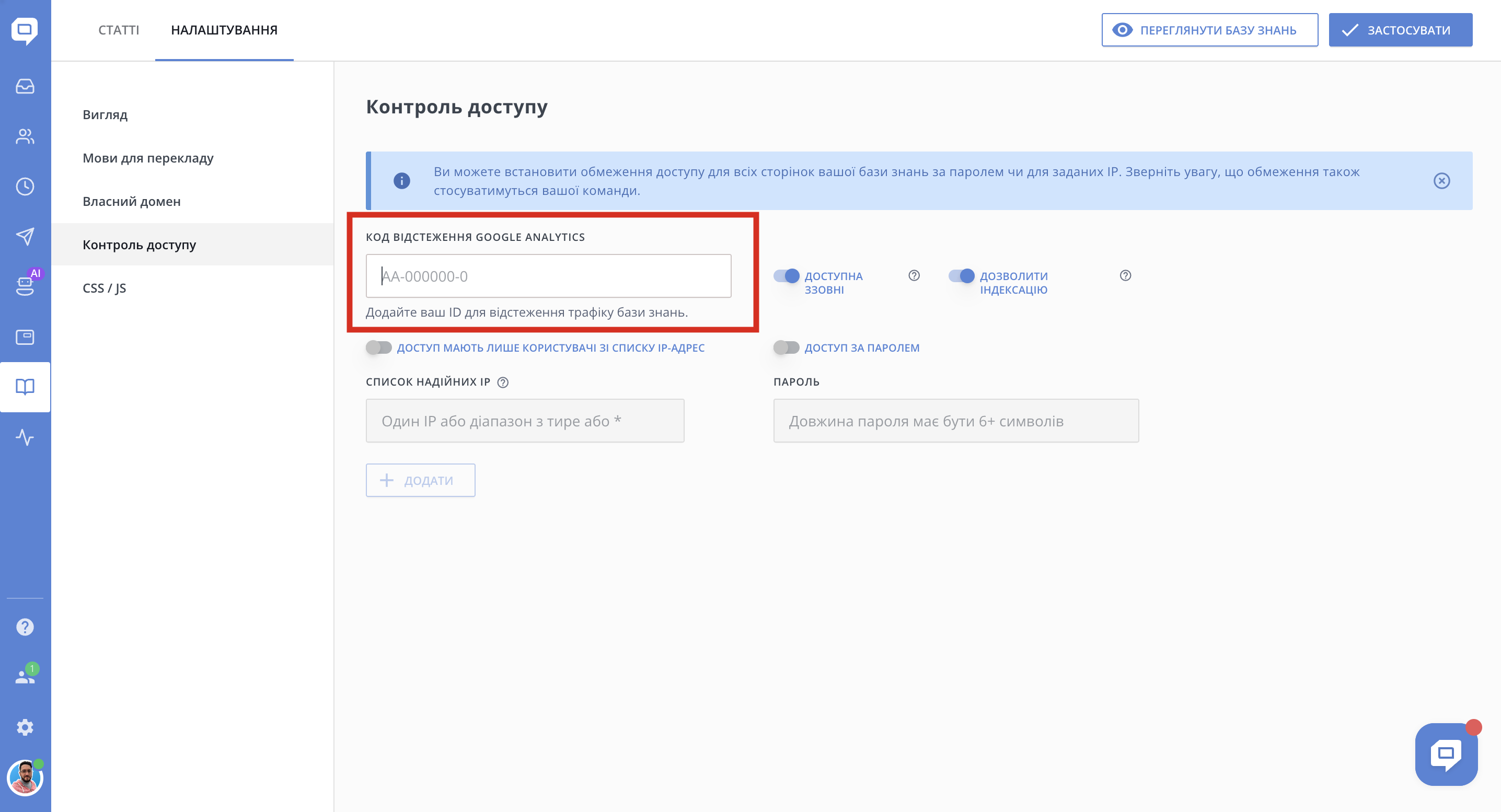Click the help icon next to 'Список надійних IP'
Screen dimensions: 1501x812
(x=503, y=382)
